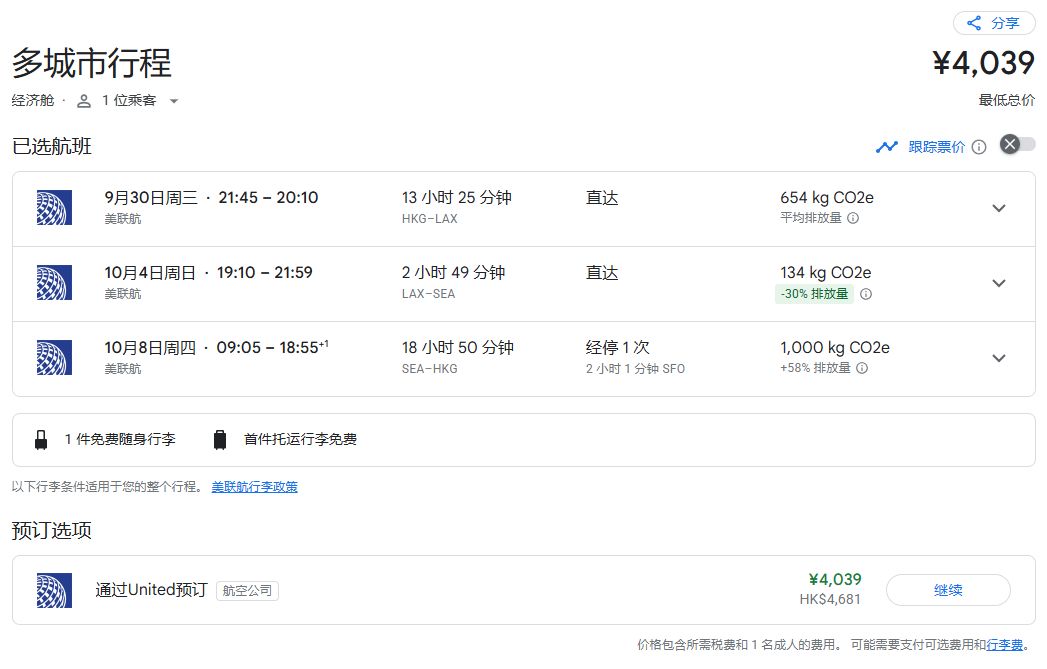Click info icon beside +58% 排放量
1047x669 pixels.
click(x=862, y=368)
